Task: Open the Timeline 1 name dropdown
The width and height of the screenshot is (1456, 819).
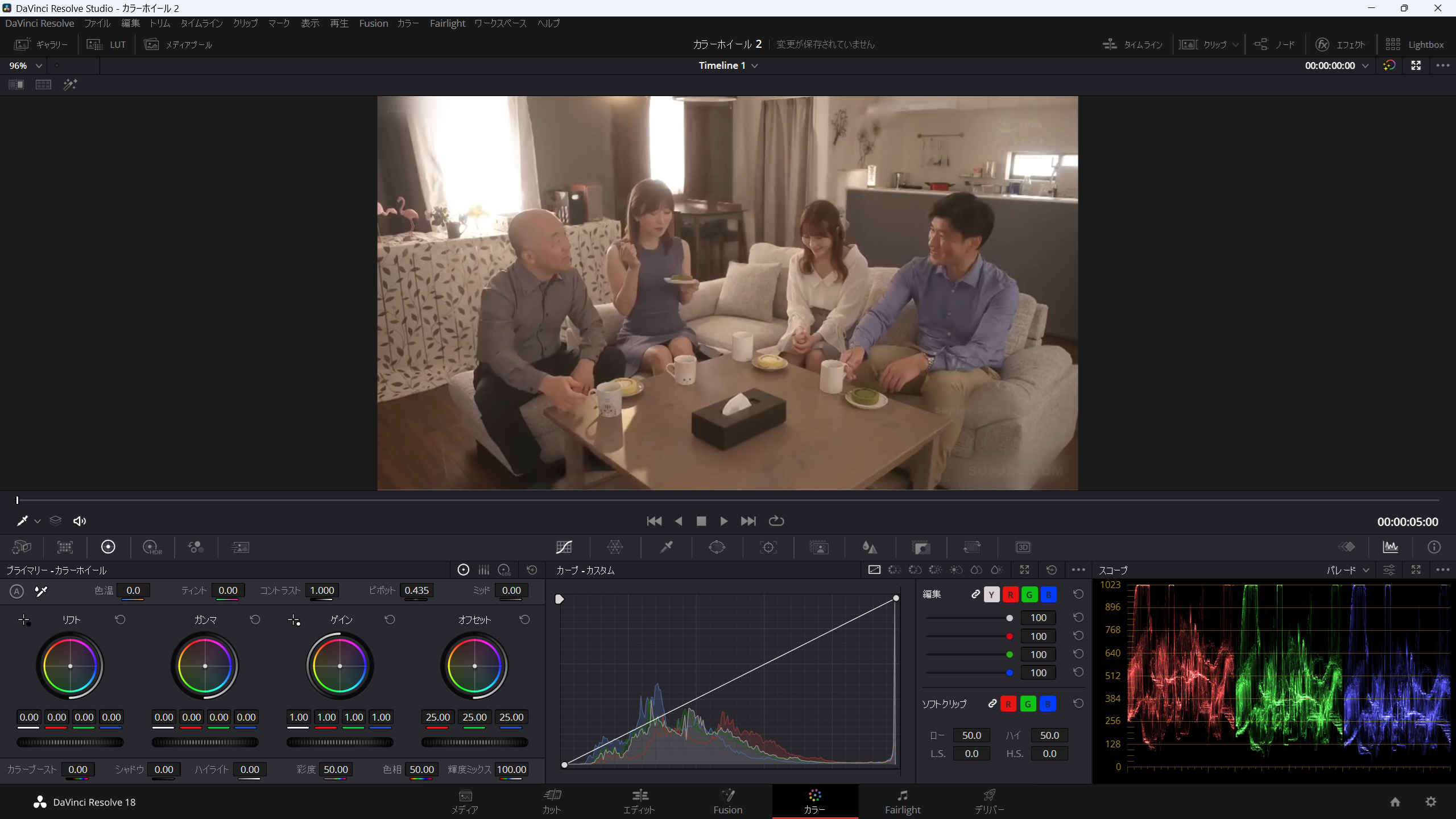Action: coord(728,66)
